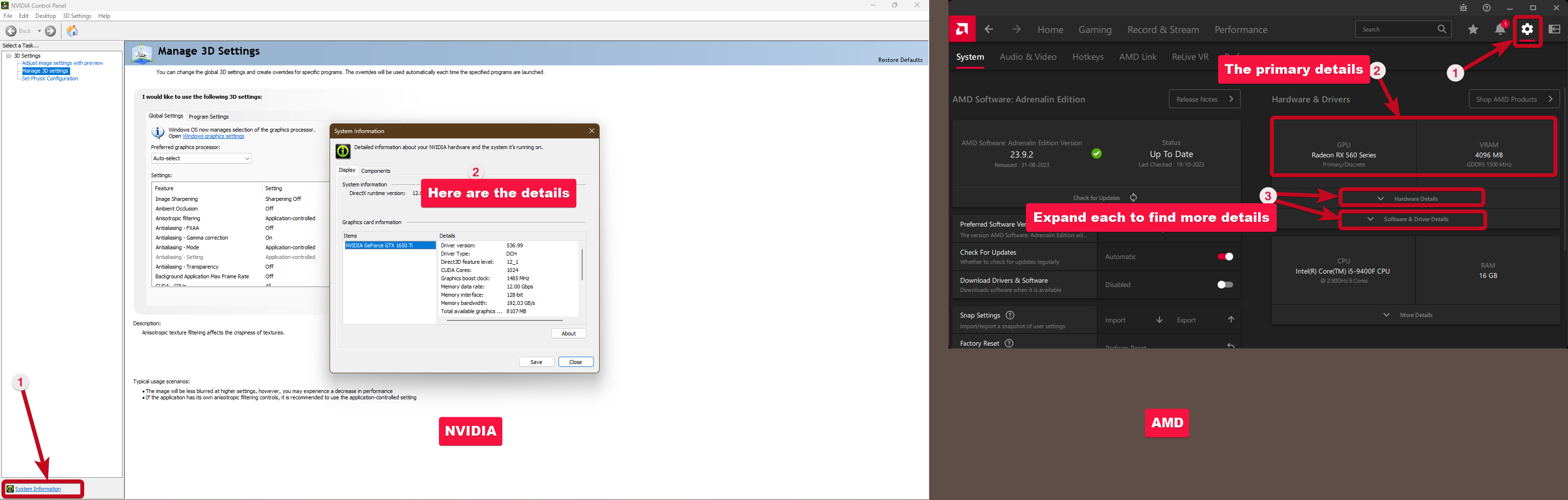Open the Back history dropdown arrow

point(39,31)
